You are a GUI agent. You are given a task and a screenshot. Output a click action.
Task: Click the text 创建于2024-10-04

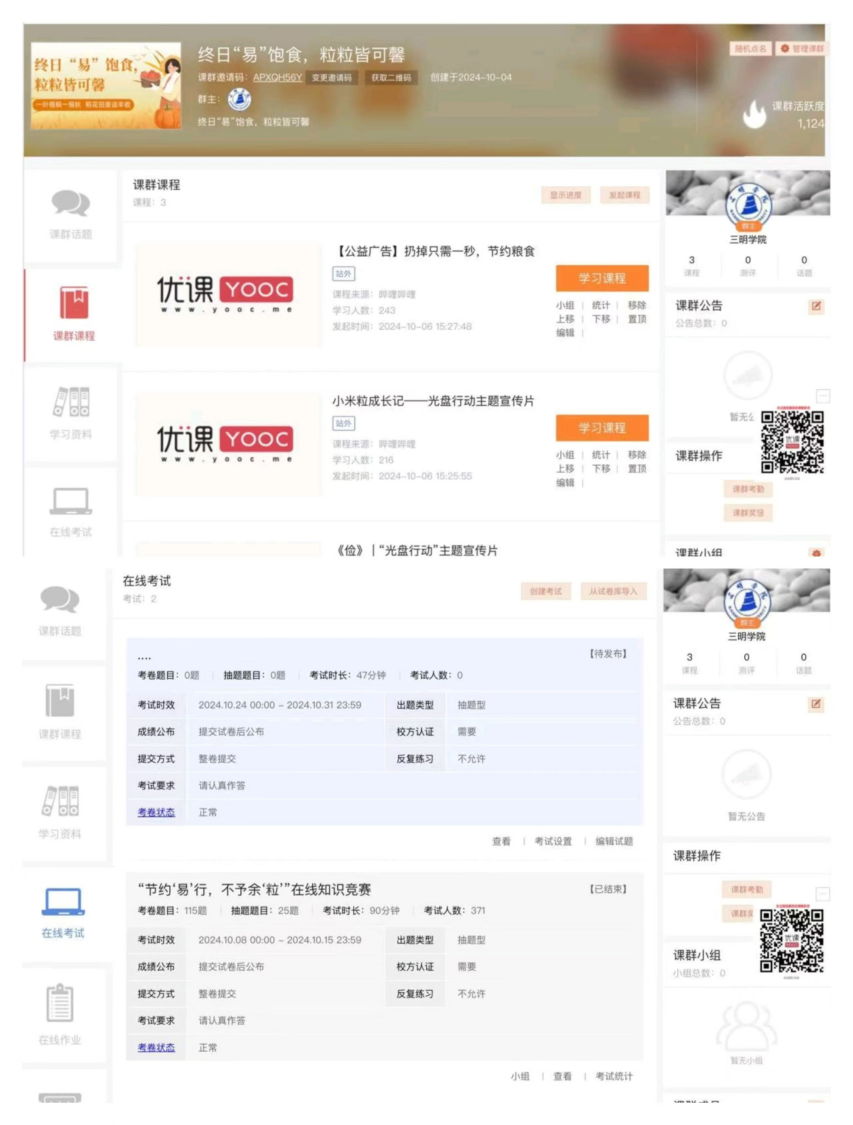(x=471, y=77)
